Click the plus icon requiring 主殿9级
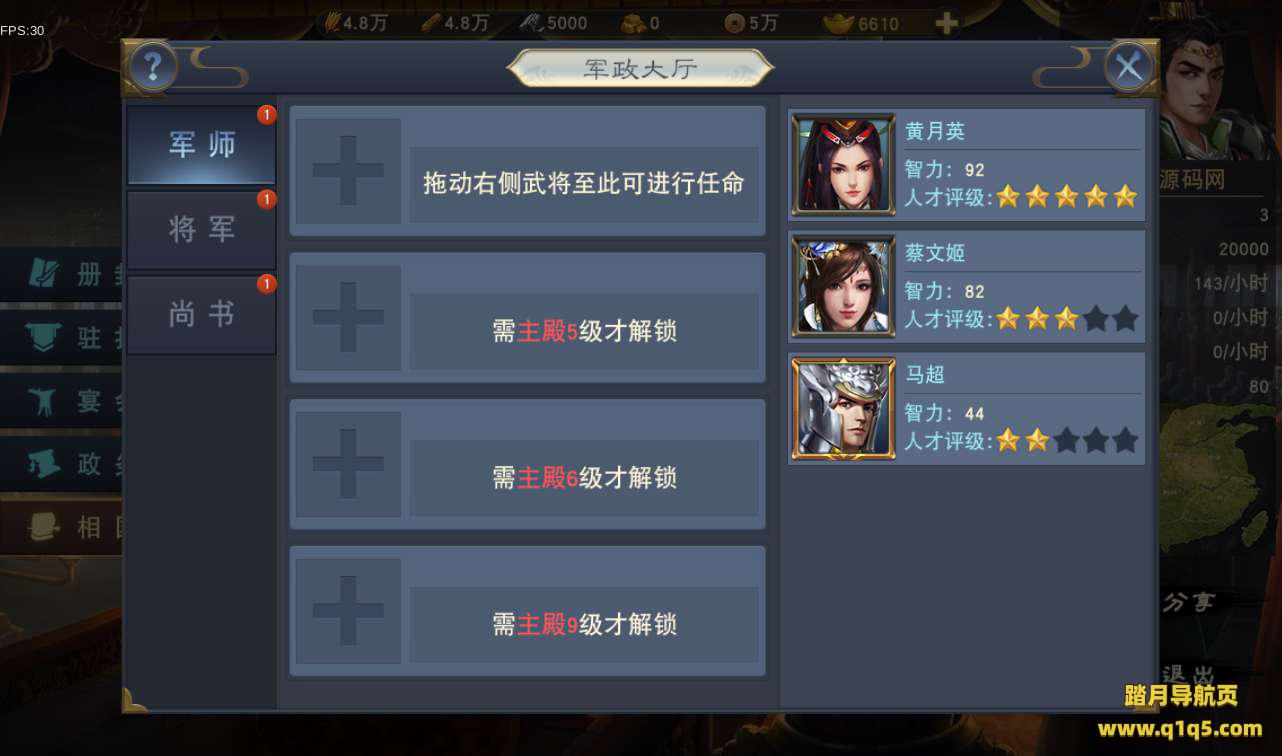Screen dimensions: 1282x756 click(x=348, y=611)
